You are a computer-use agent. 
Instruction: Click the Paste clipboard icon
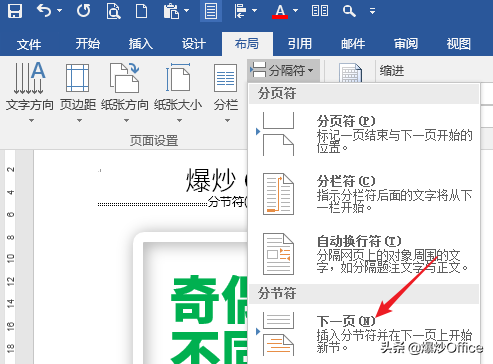click(171, 11)
